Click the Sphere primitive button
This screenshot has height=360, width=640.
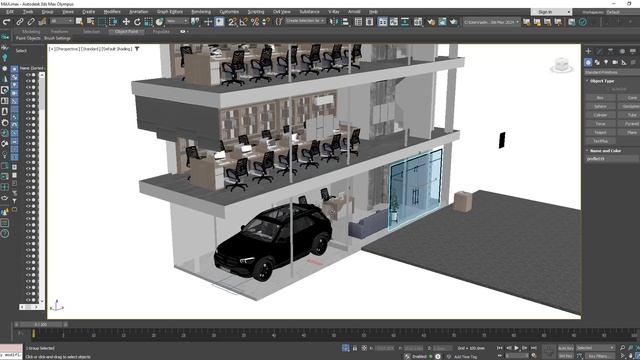click(600, 106)
